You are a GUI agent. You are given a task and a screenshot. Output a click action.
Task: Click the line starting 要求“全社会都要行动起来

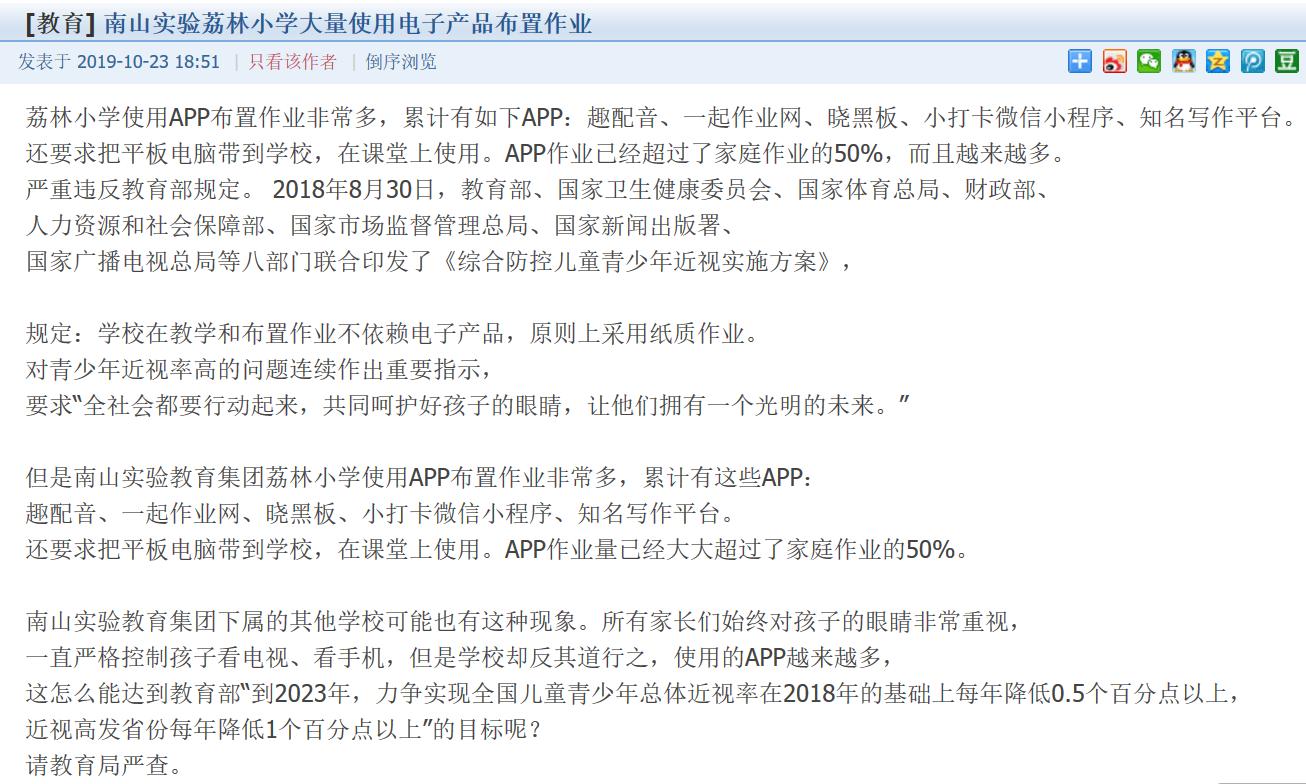click(x=466, y=406)
